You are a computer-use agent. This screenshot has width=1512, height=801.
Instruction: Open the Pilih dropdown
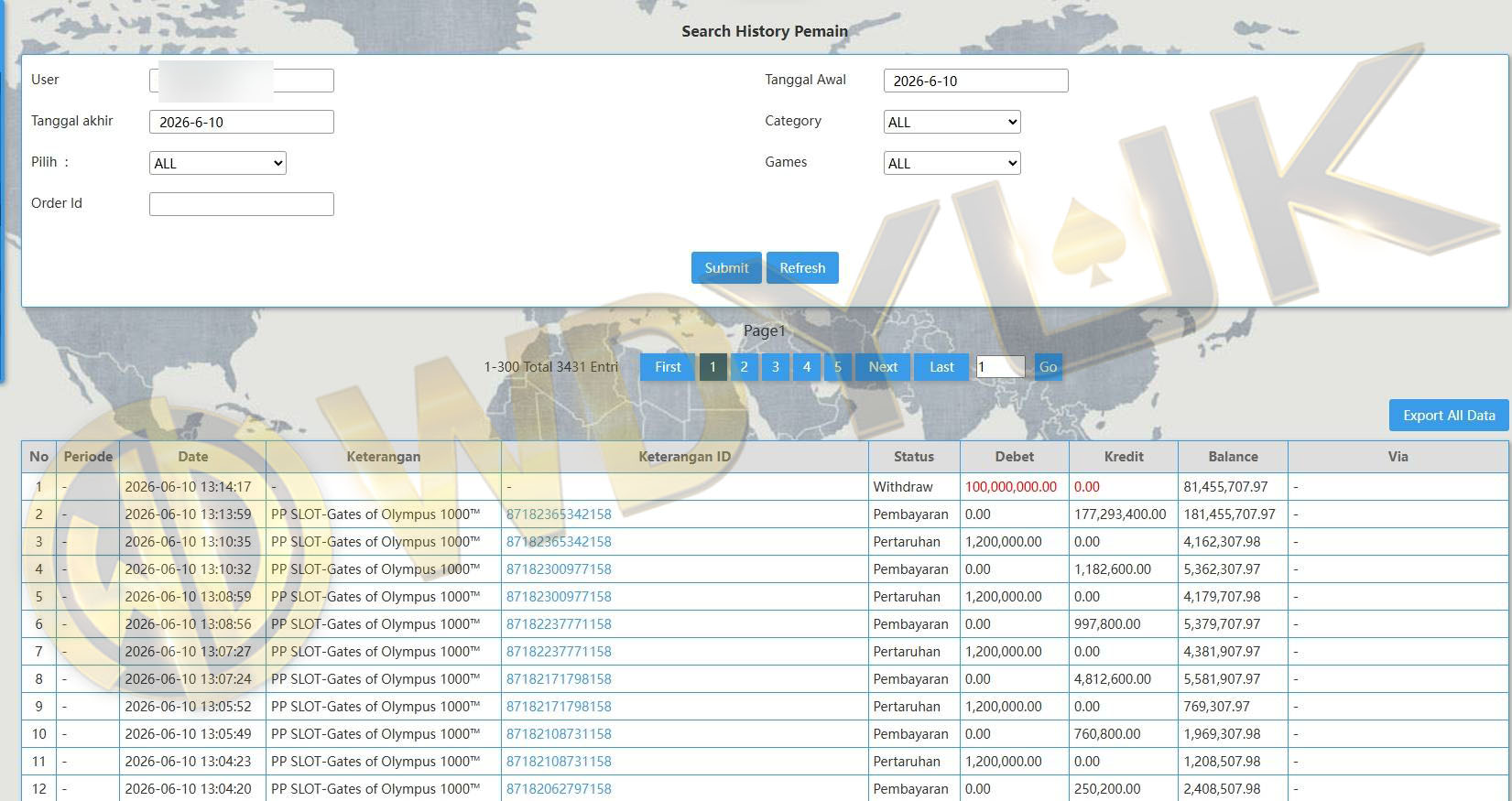coord(218,163)
